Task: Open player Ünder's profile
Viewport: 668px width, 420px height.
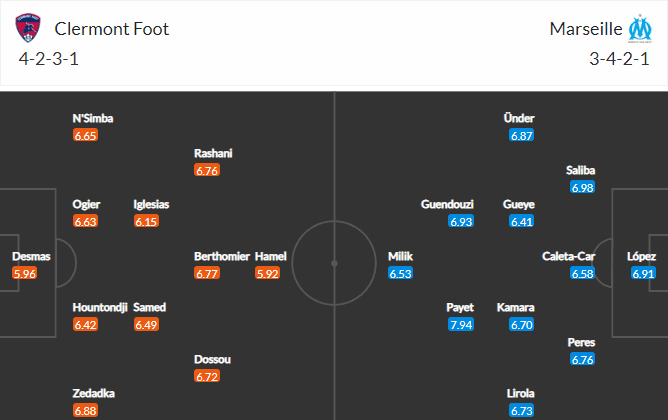Action: (x=519, y=118)
